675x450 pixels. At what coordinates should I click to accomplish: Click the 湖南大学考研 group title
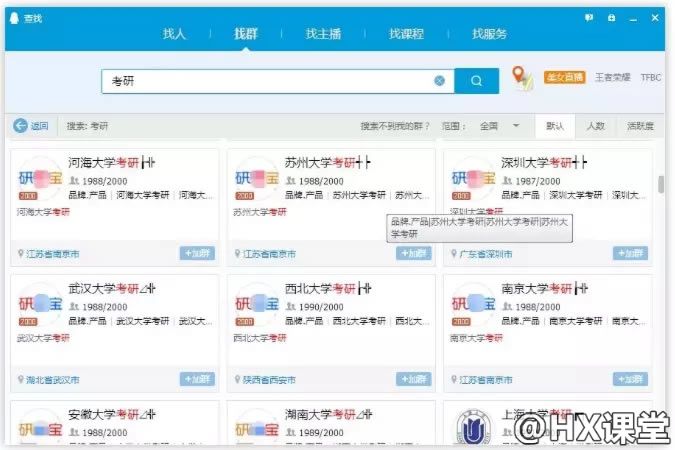tap(328, 415)
